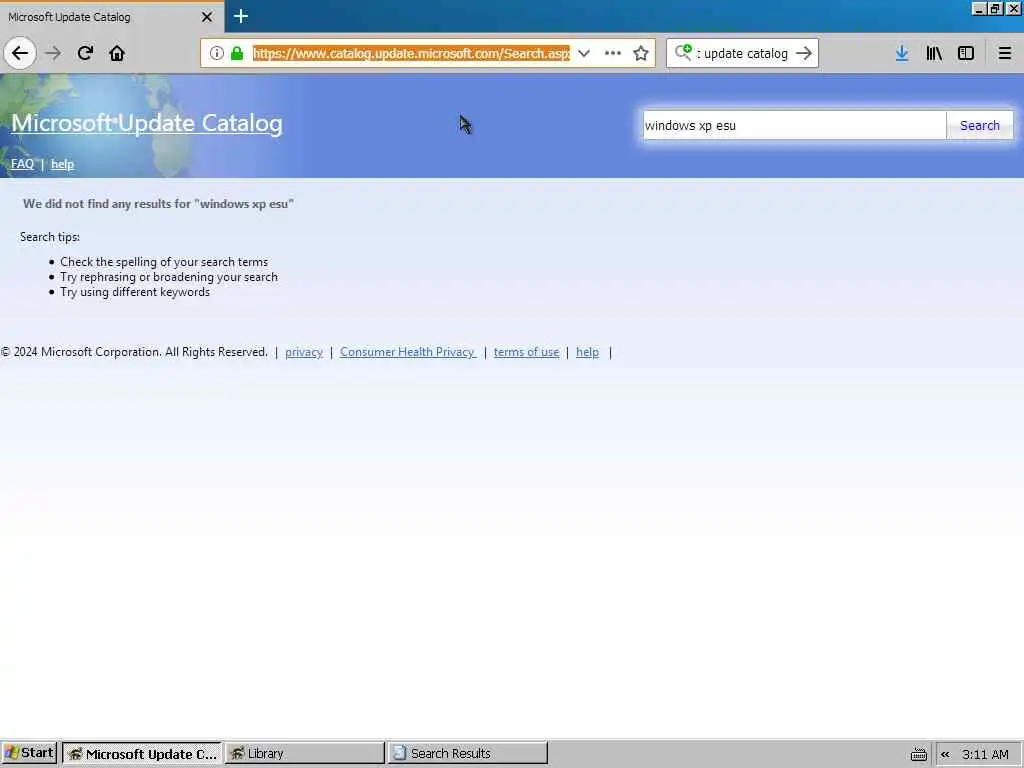The width and height of the screenshot is (1024, 768).
Task: Switch to the Library taskbar window
Action: (305, 753)
